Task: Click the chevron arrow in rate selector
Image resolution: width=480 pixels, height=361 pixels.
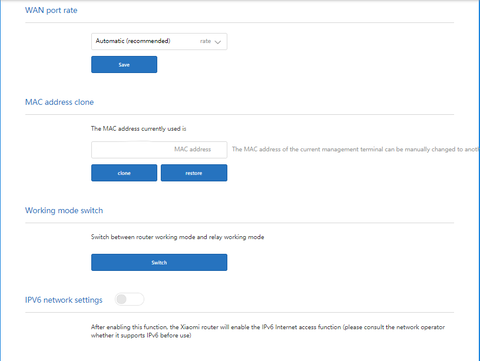Action: tap(218, 42)
